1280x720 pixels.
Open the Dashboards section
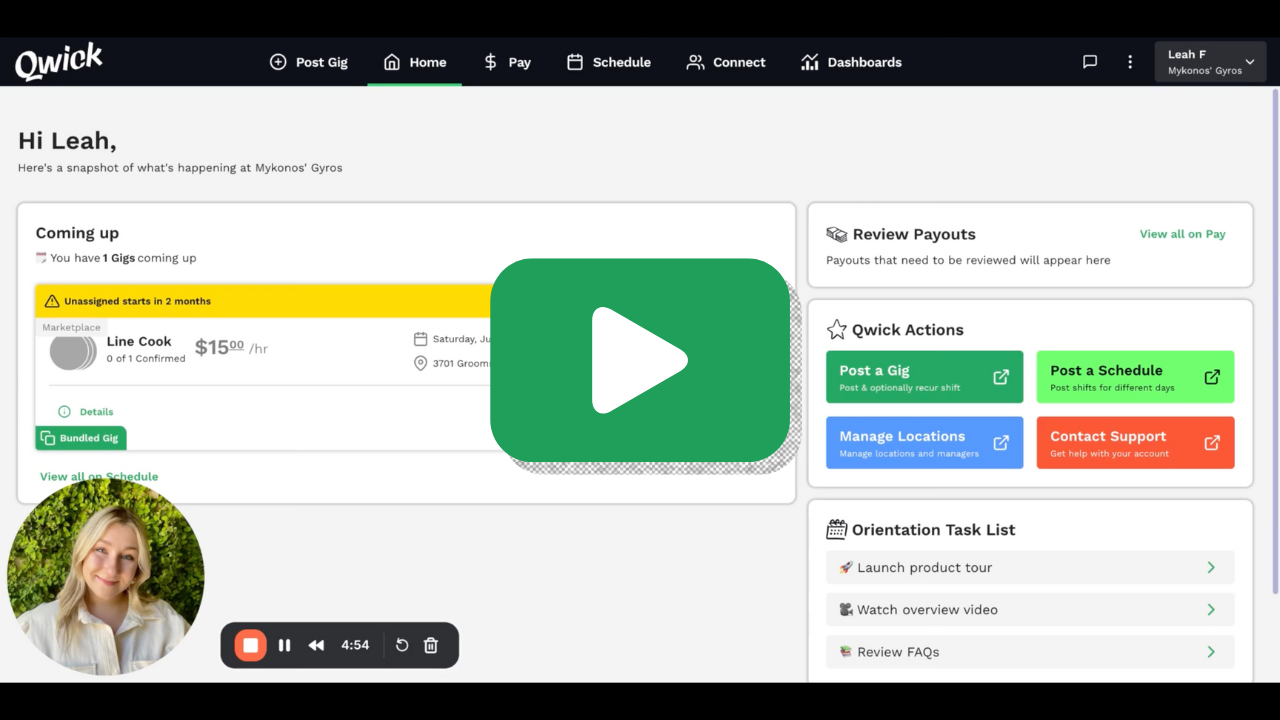[851, 62]
